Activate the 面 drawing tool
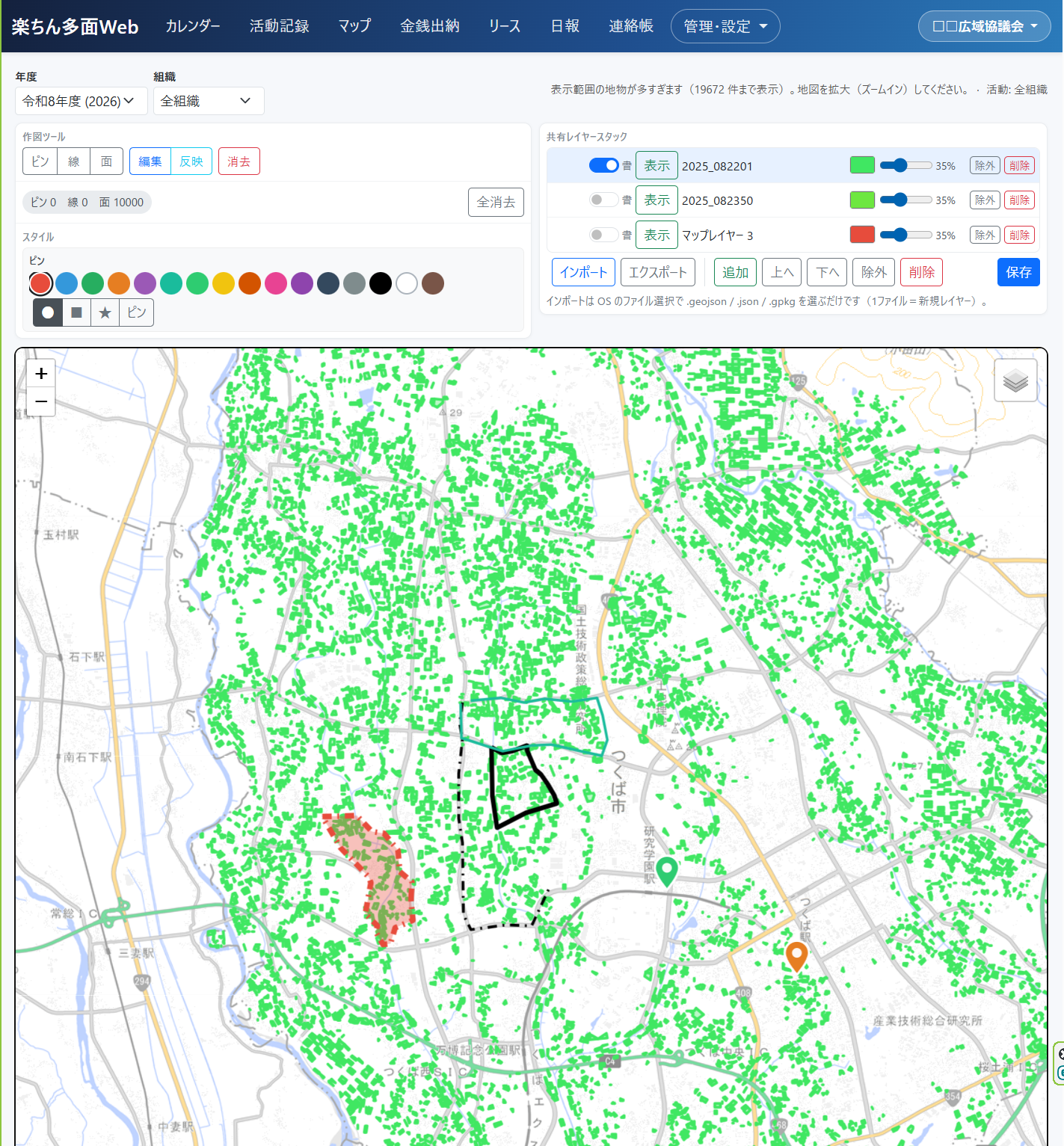This screenshot has height=1146, width=1064. click(106, 161)
